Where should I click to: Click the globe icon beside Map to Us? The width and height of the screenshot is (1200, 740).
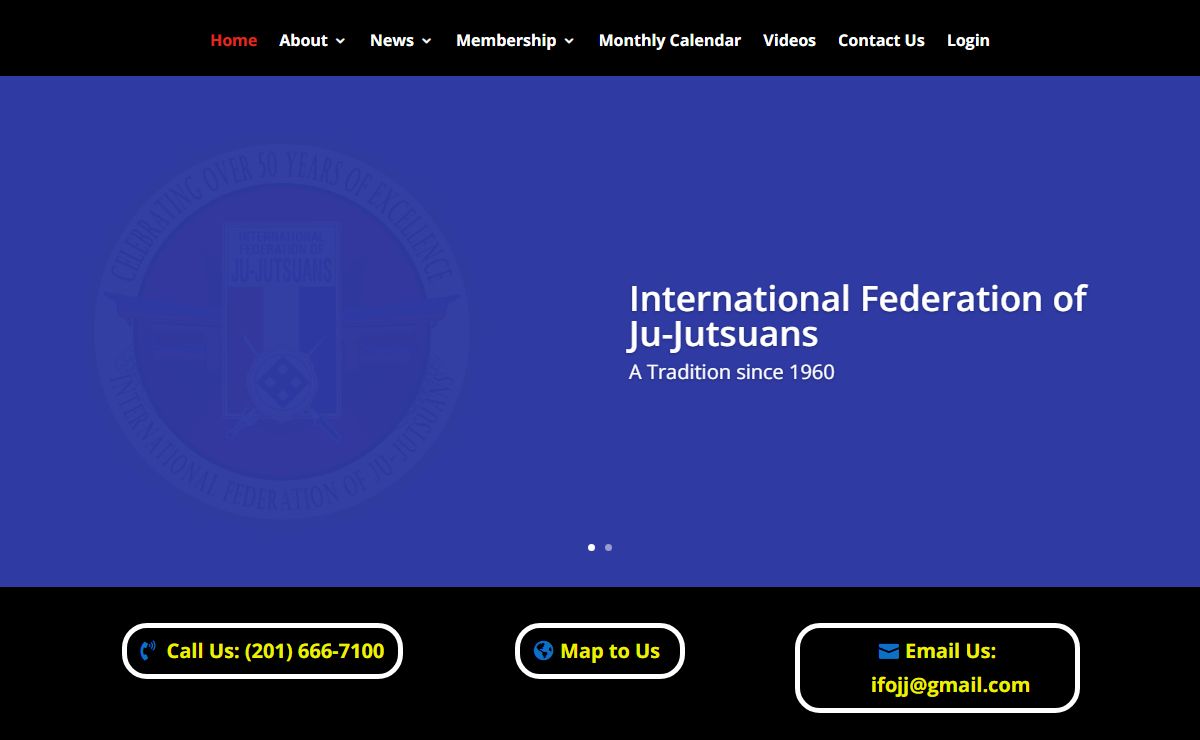(x=544, y=651)
